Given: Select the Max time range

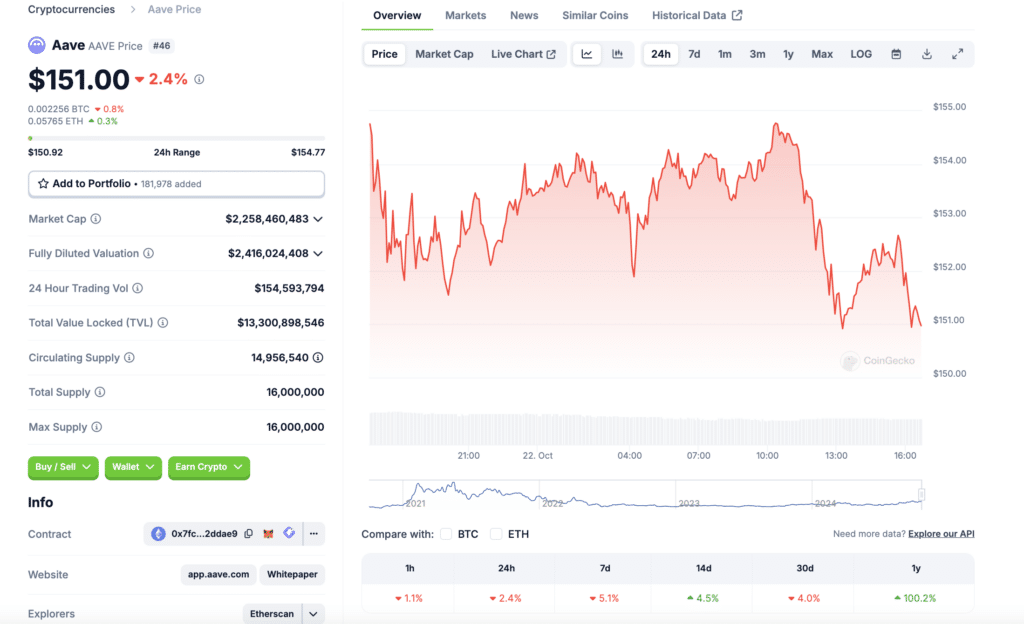Looking at the screenshot, I should 822,54.
